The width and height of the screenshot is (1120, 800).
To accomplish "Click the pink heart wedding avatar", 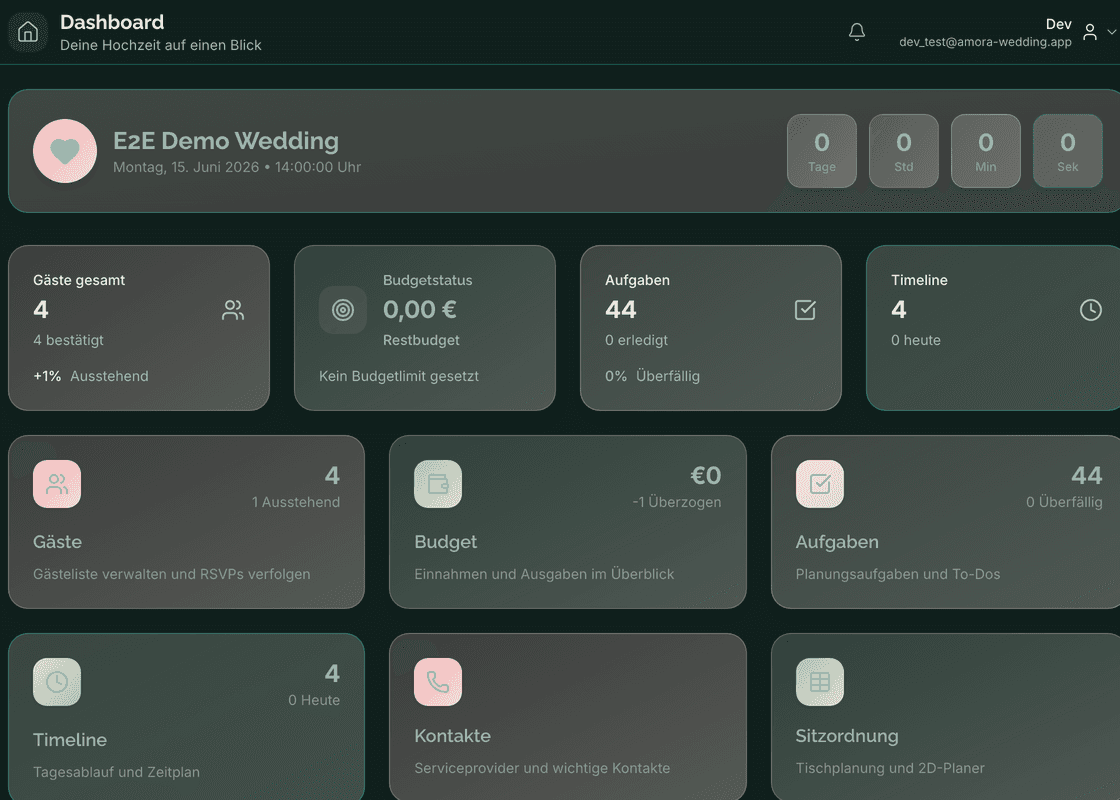I will 65,151.
